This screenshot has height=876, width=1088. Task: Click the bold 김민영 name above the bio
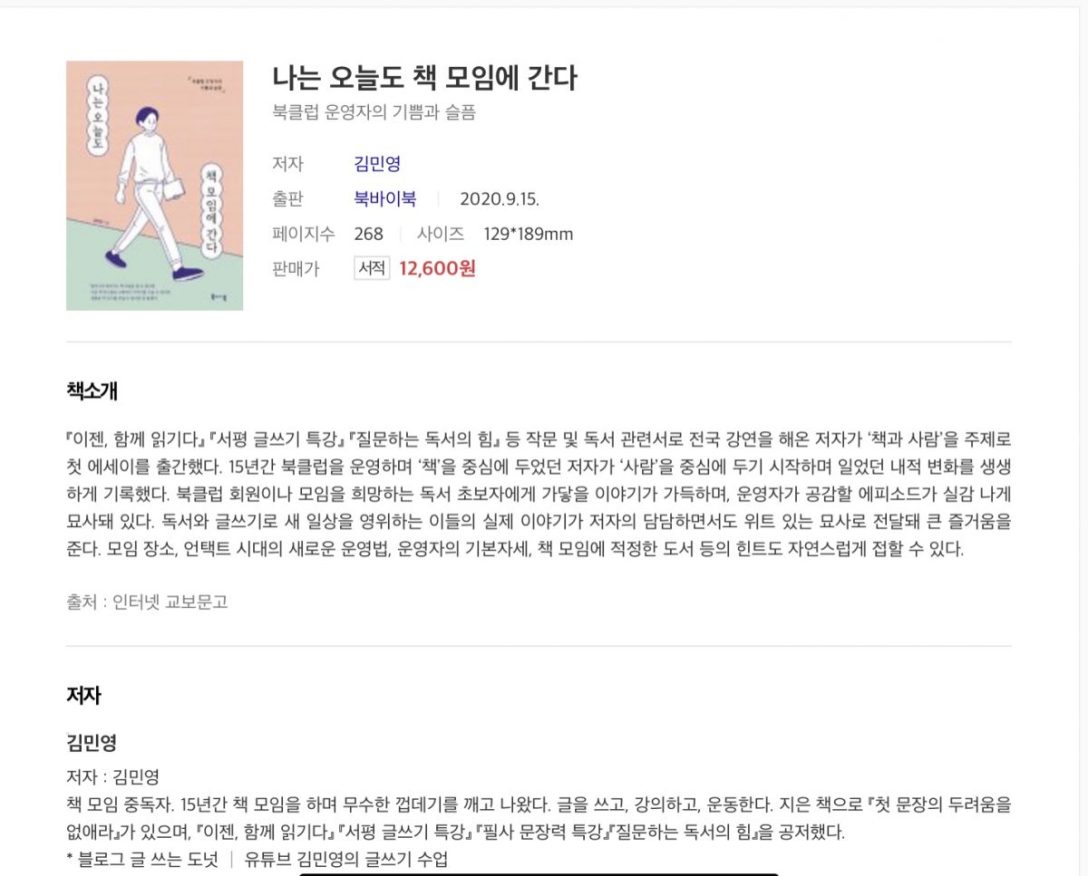coord(92,743)
